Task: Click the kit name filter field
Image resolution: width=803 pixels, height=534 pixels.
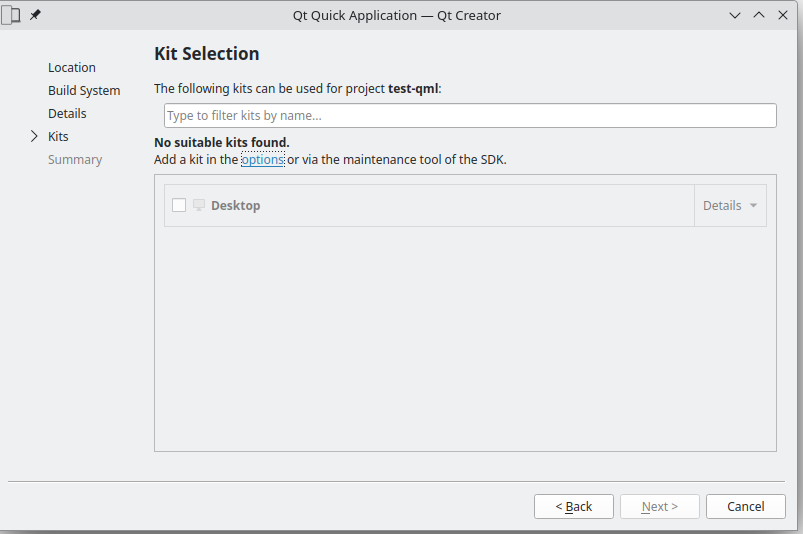Action: click(470, 116)
